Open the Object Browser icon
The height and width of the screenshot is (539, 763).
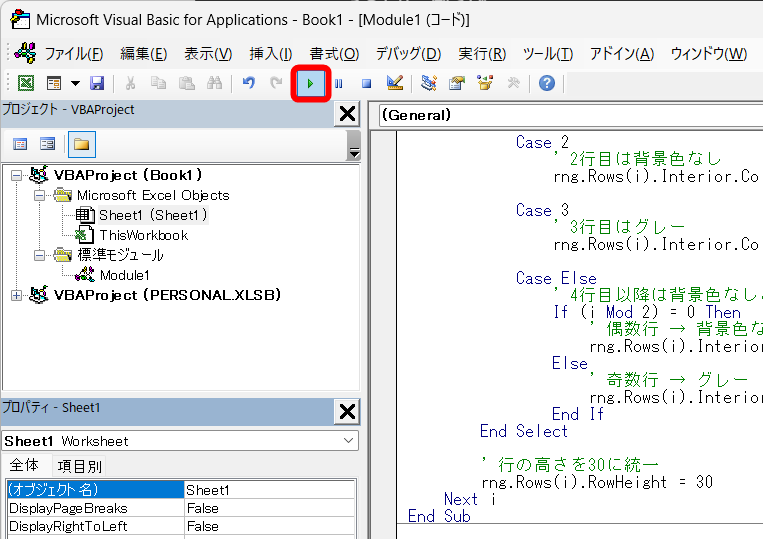(485, 83)
